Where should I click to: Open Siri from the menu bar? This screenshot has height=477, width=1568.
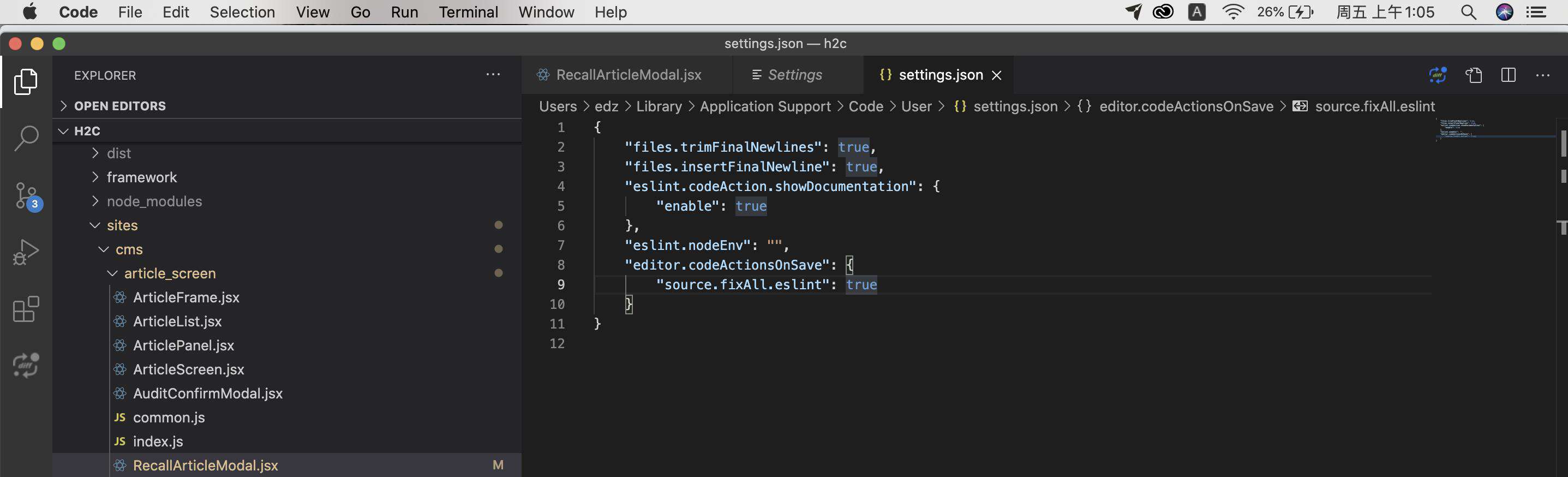click(x=1505, y=11)
